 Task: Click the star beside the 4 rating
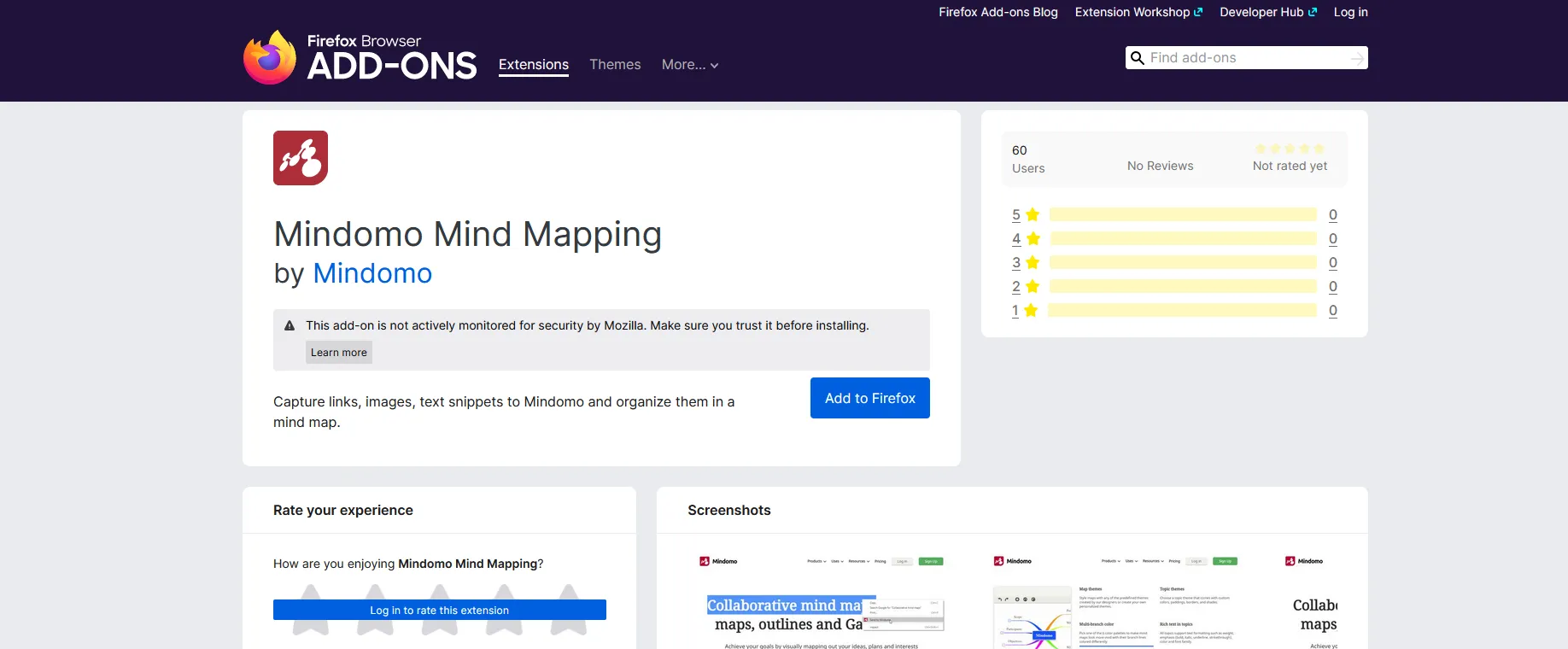click(1033, 238)
